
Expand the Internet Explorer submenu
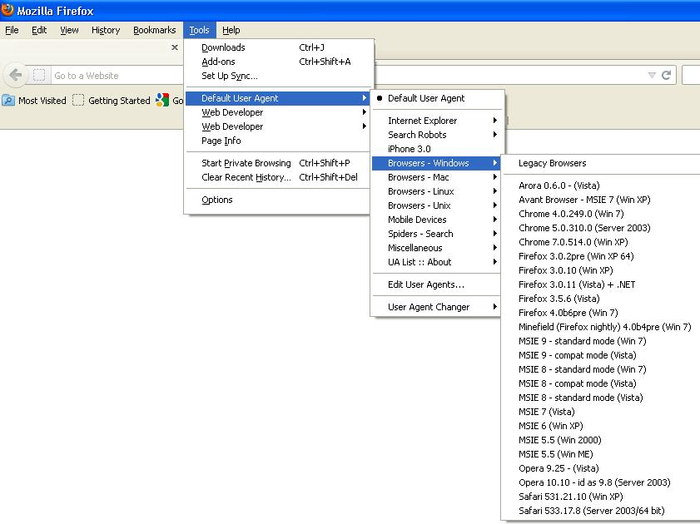pos(438,121)
